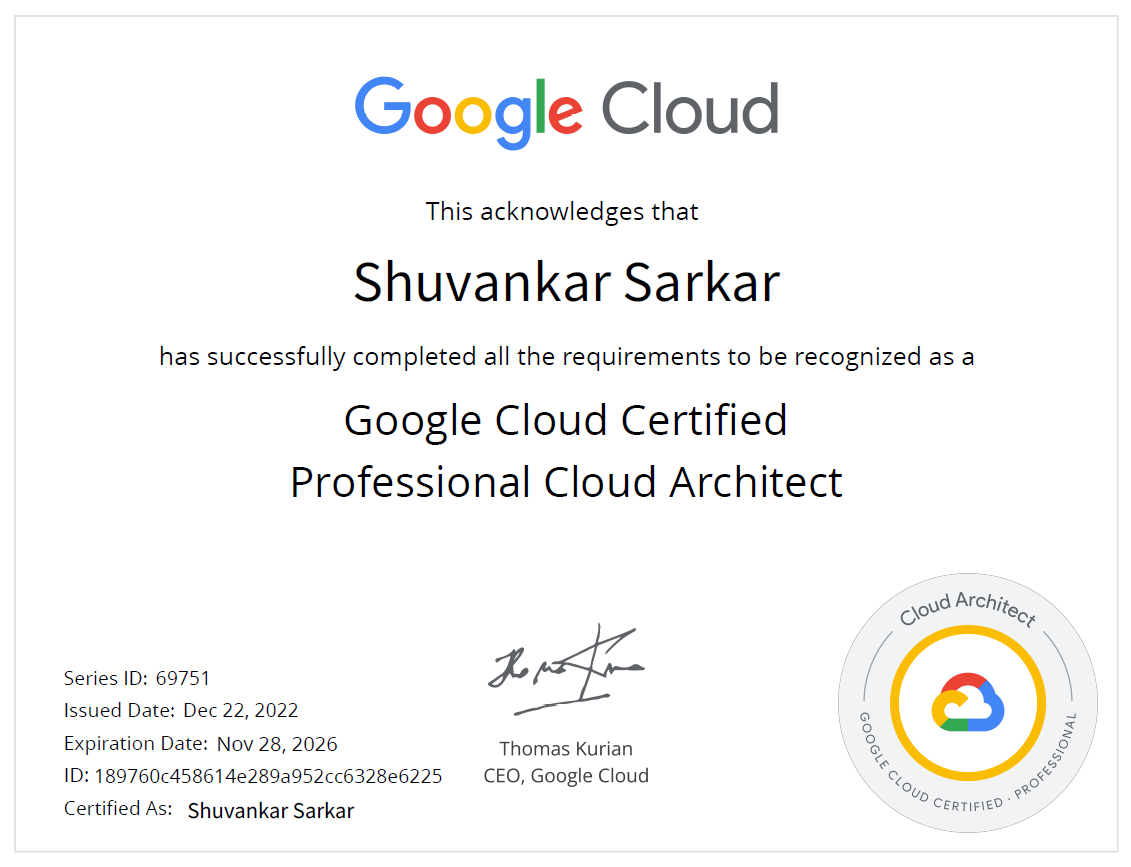Screen dimensions: 1131x867
Task: Click the 'Professional Cloud Architect' title line
Action: [566, 482]
